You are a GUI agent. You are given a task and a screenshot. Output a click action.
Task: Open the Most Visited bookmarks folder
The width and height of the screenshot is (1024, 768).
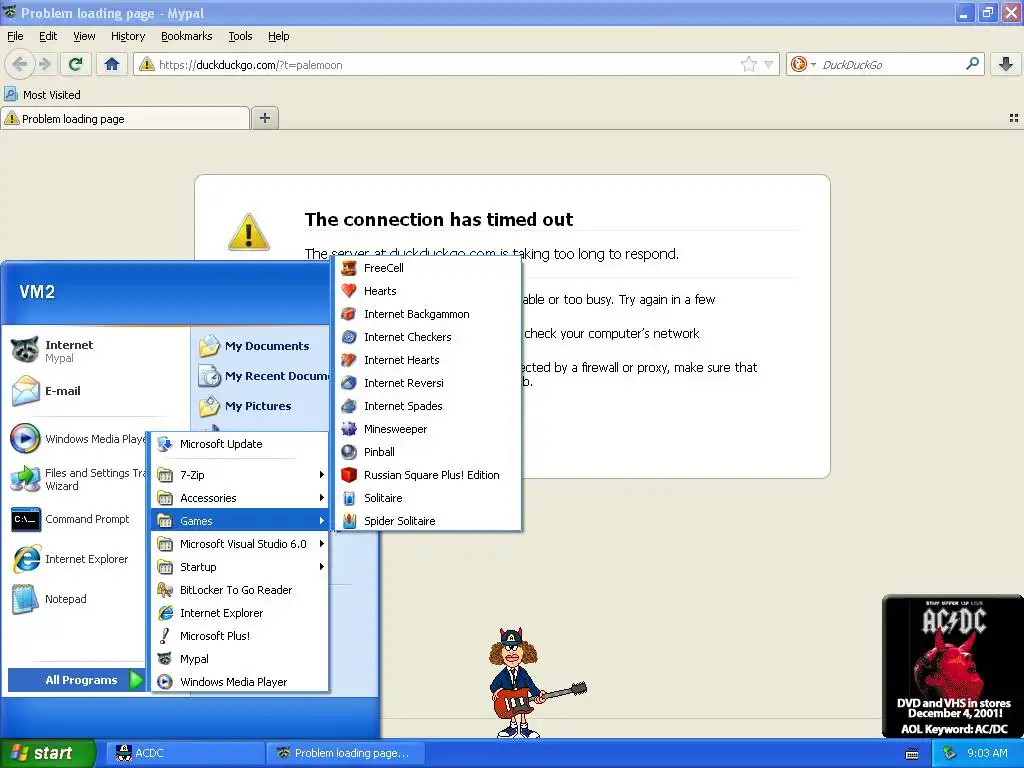click(42, 95)
